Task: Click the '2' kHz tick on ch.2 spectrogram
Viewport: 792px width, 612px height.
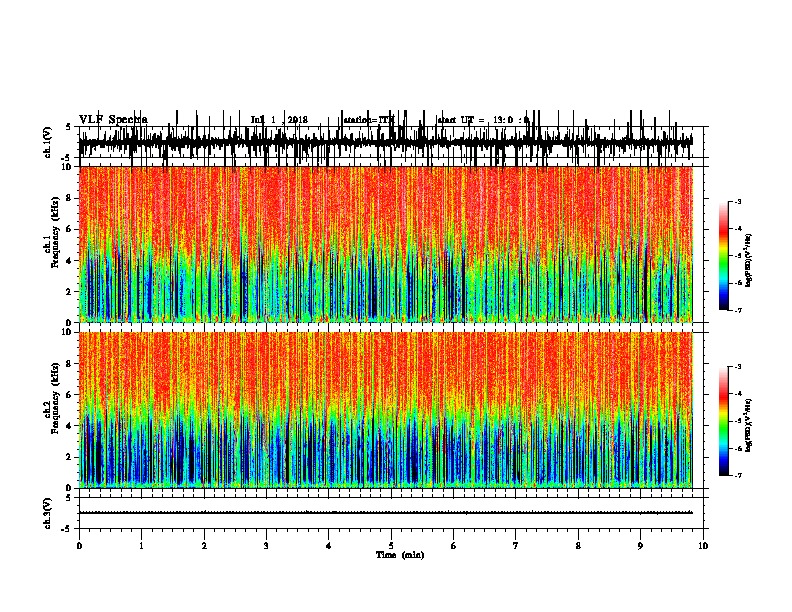Action: [x=70, y=457]
